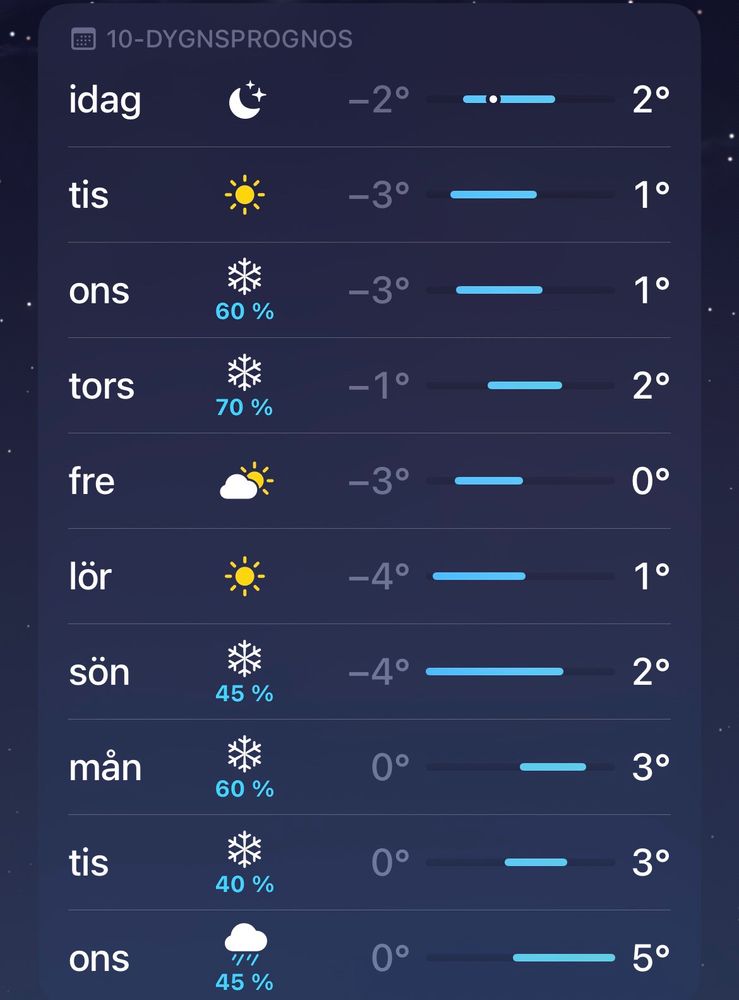The image size is (739, 1000).
Task: Select the tors day label
Action: pyautogui.click(x=101, y=386)
